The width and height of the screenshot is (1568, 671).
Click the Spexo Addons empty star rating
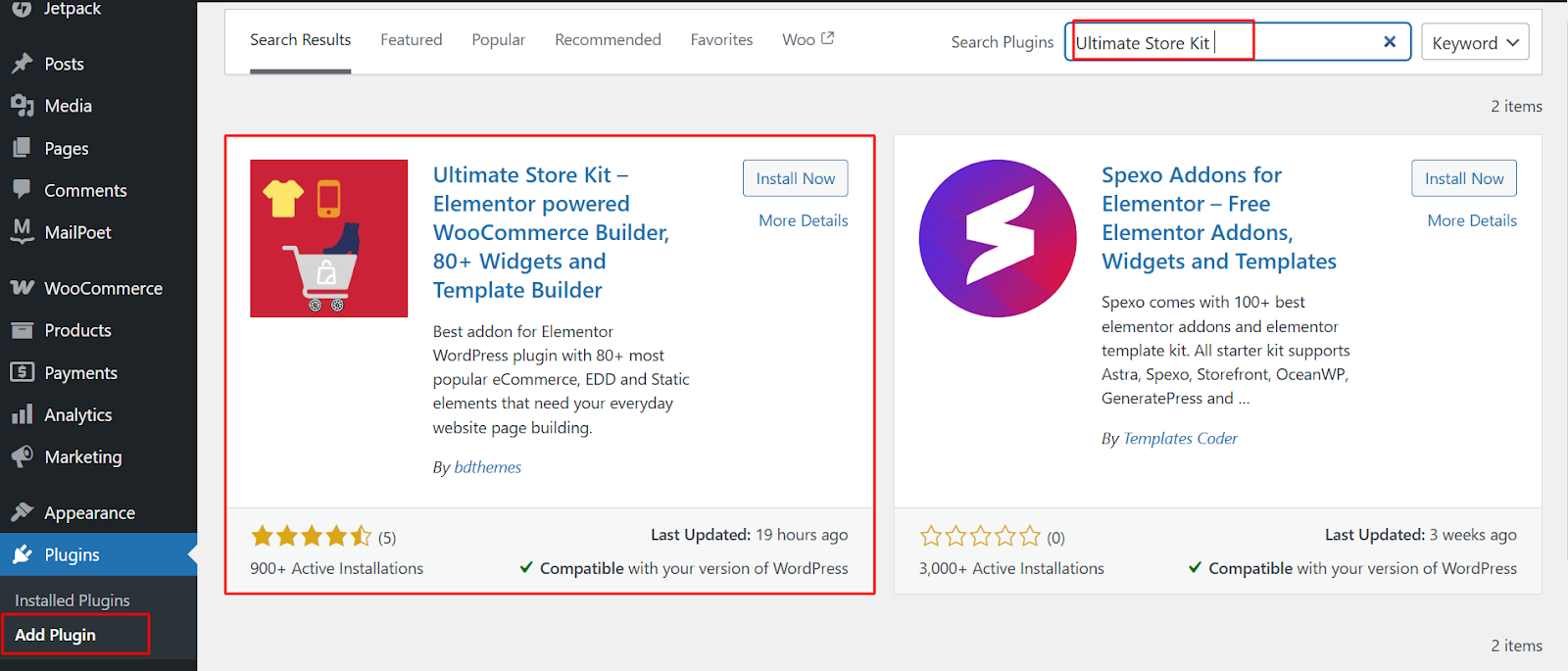pyautogui.click(x=980, y=536)
